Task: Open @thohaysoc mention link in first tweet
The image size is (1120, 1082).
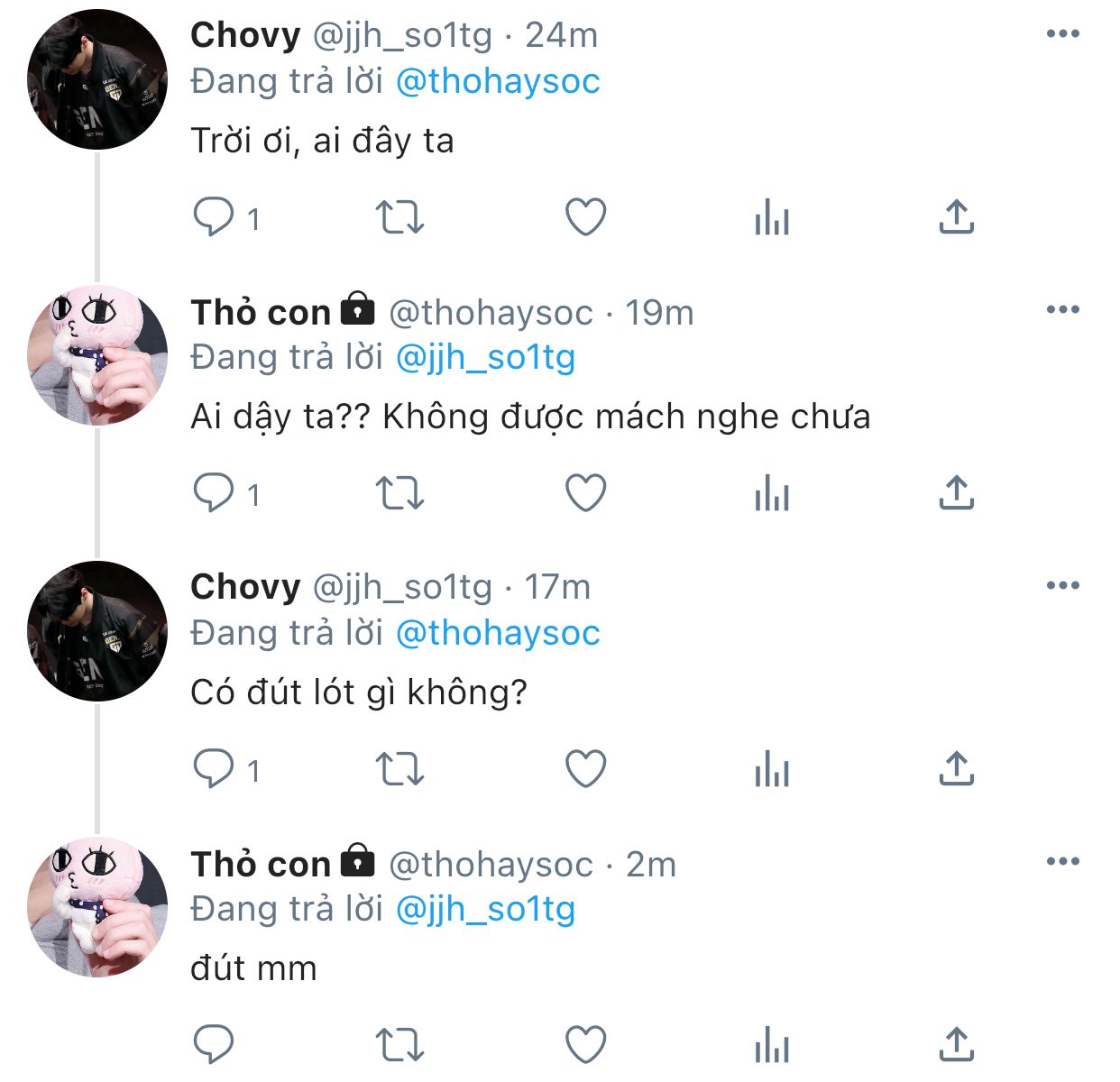Action: (x=498, y=81)
